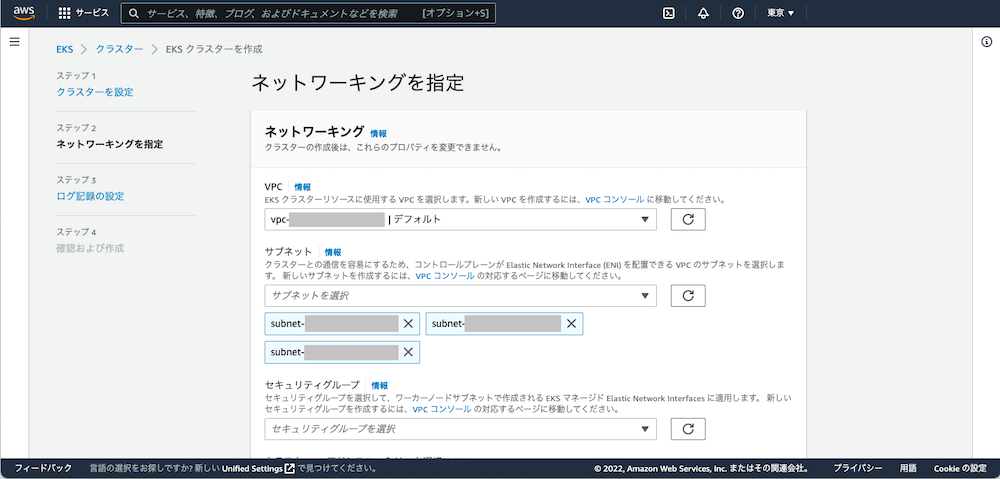Click the AWS logo home icon

point(25,13)
